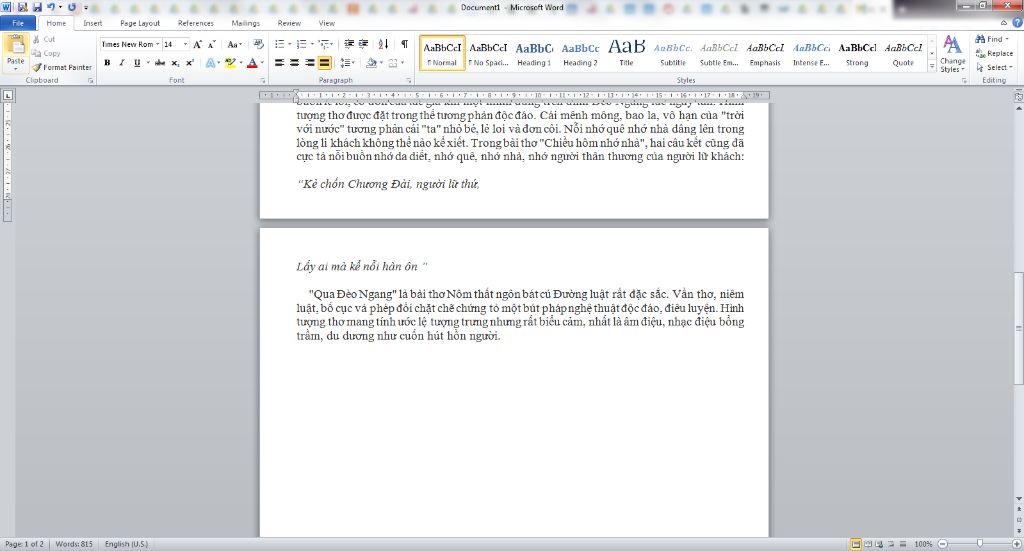Open the File tab
This screenshot has width=1024, height=551.
pos(18,23)
